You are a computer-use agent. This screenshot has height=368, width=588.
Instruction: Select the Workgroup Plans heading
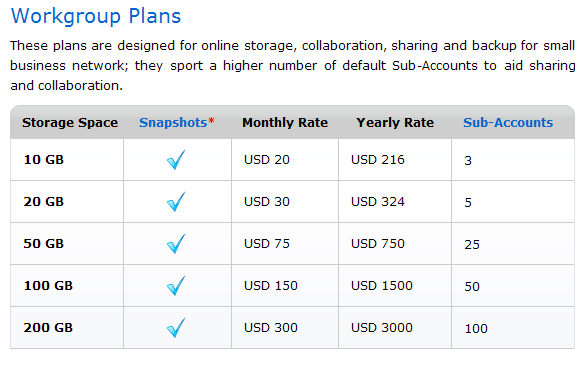(x=96, y=16)
